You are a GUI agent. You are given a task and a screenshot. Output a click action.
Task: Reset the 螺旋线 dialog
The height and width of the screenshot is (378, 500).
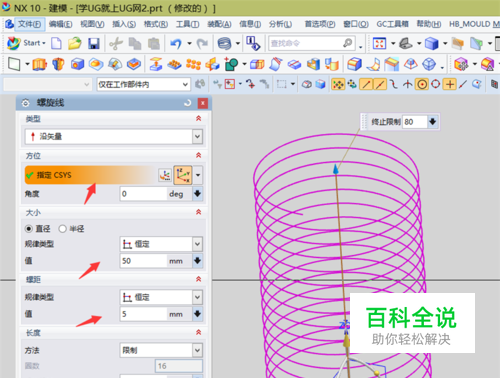click(x=188, y=103)
